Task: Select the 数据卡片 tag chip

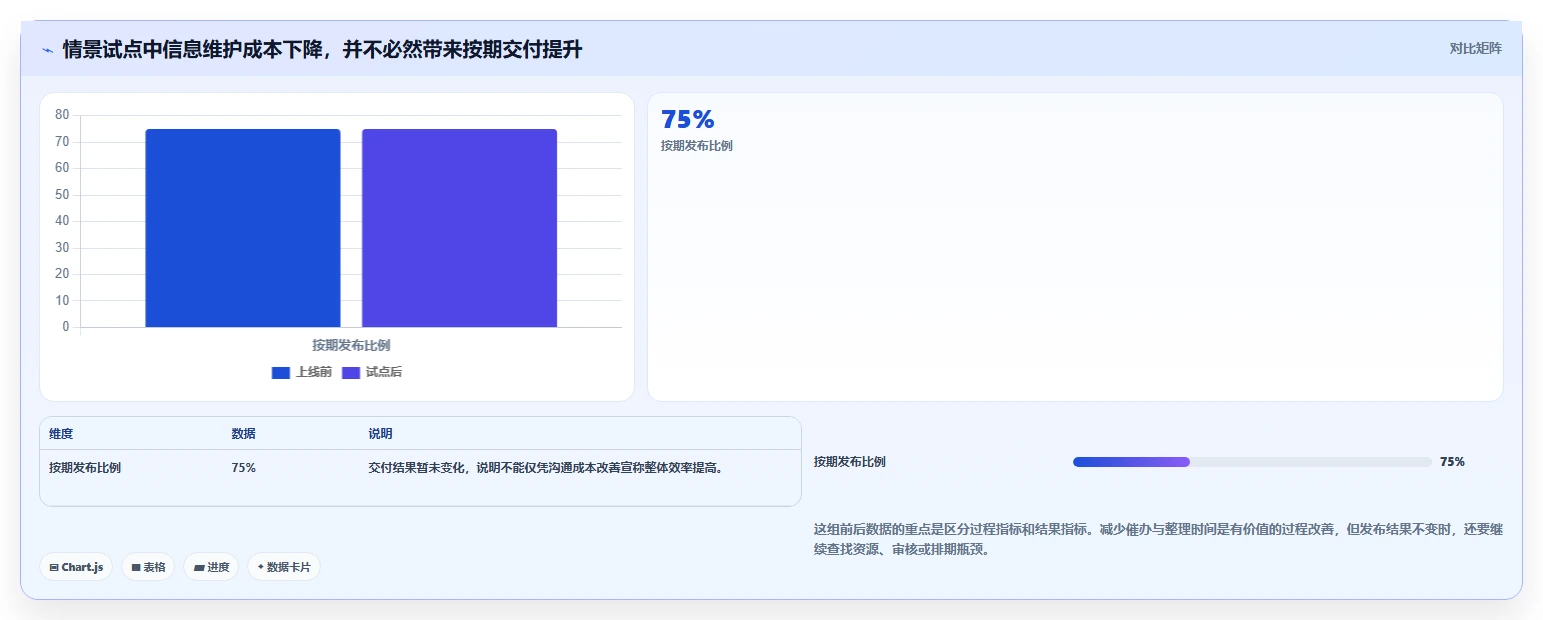Action: 284,567
